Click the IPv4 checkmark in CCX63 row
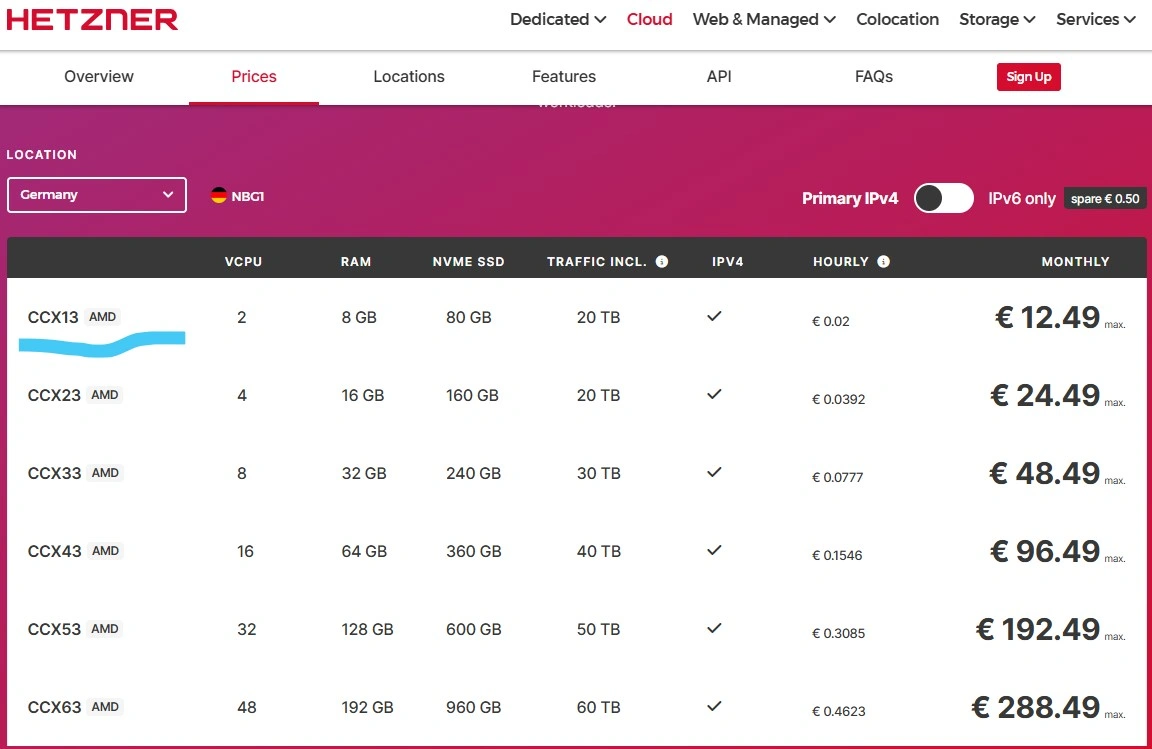The width and height of the screenshot is (1152, 749). [x=714, y=706]
